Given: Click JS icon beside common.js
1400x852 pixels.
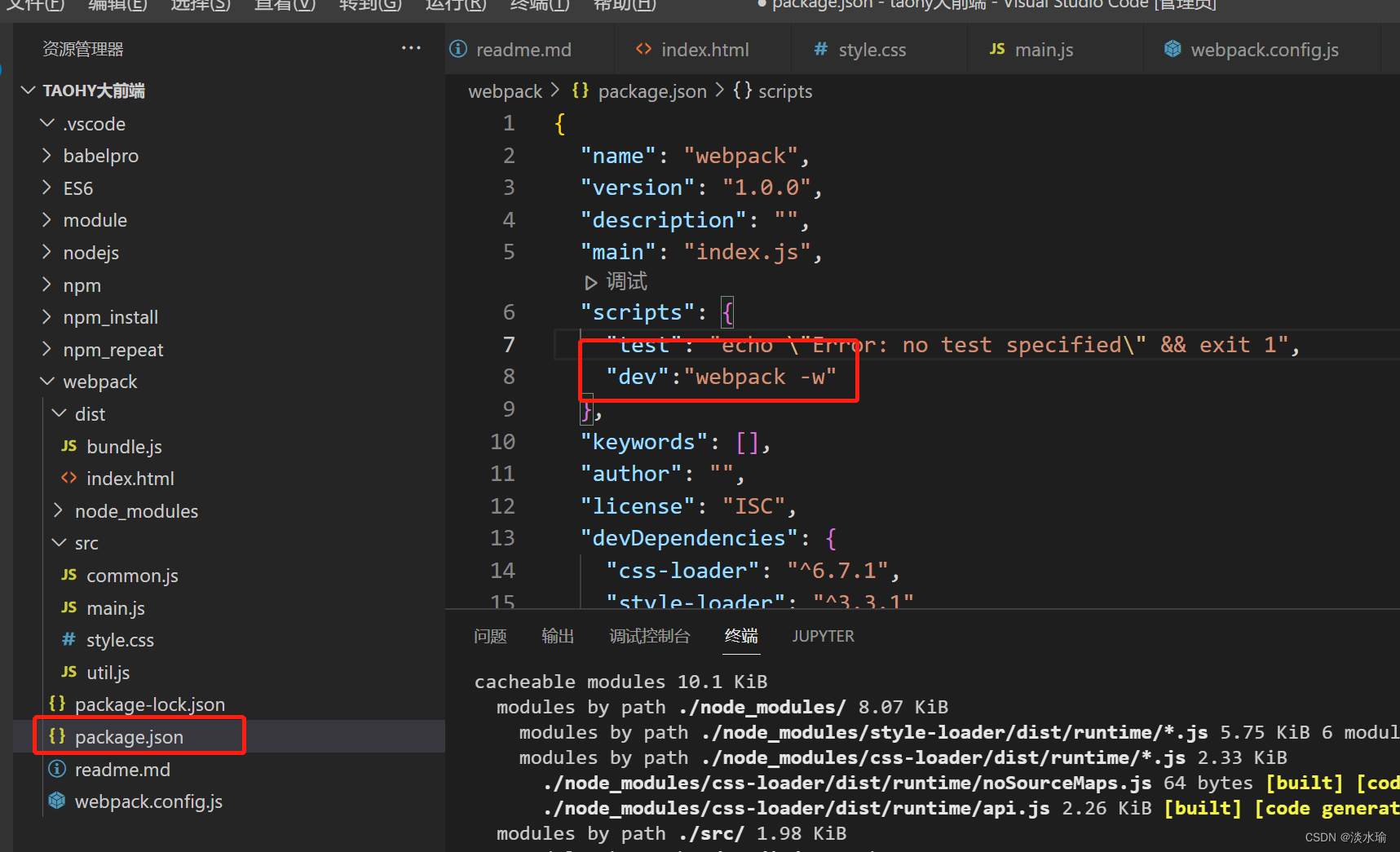Looking at the screenshot, I should click(x=69, y=575).
